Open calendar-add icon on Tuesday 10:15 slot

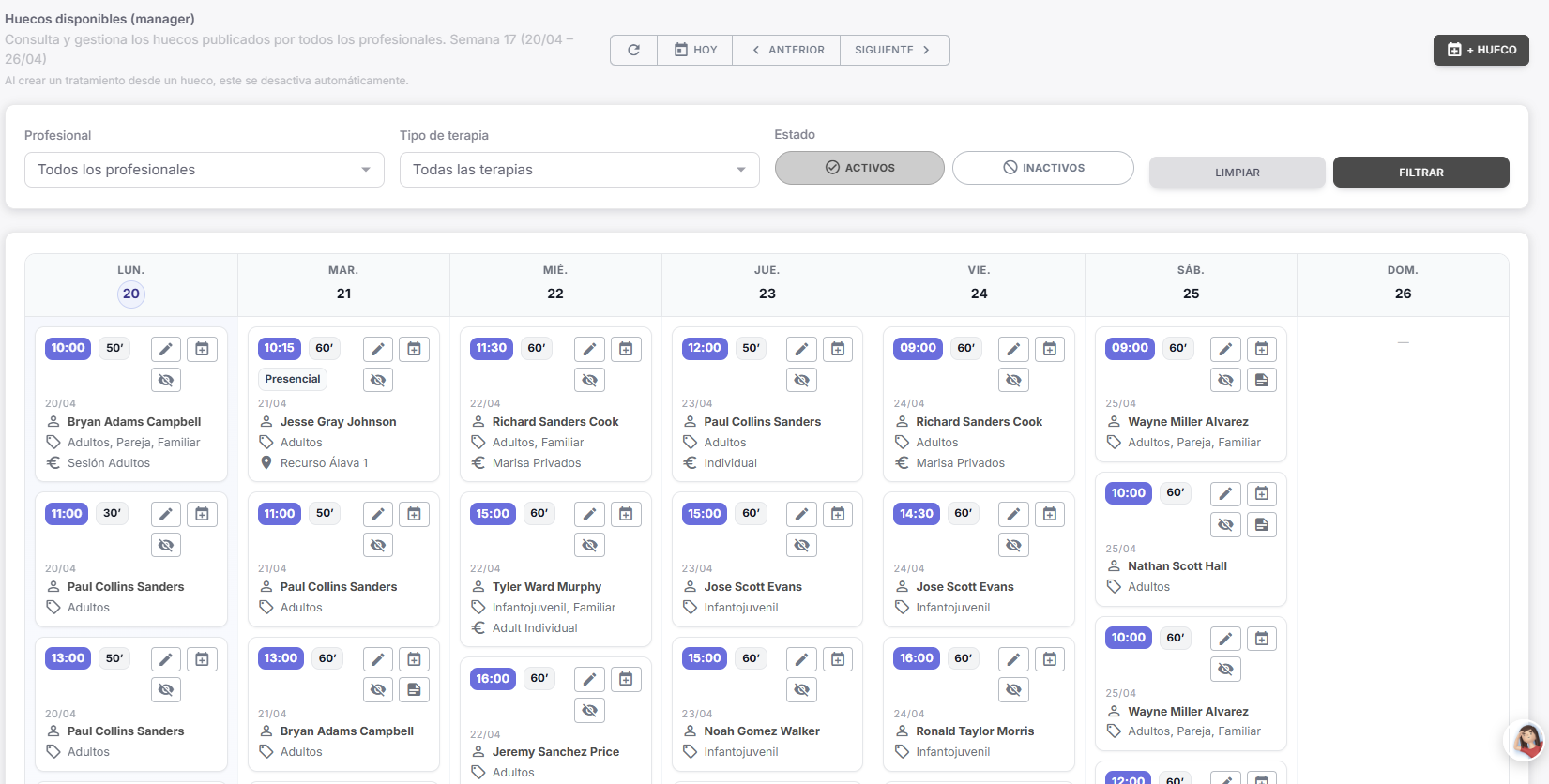[414, 349]
